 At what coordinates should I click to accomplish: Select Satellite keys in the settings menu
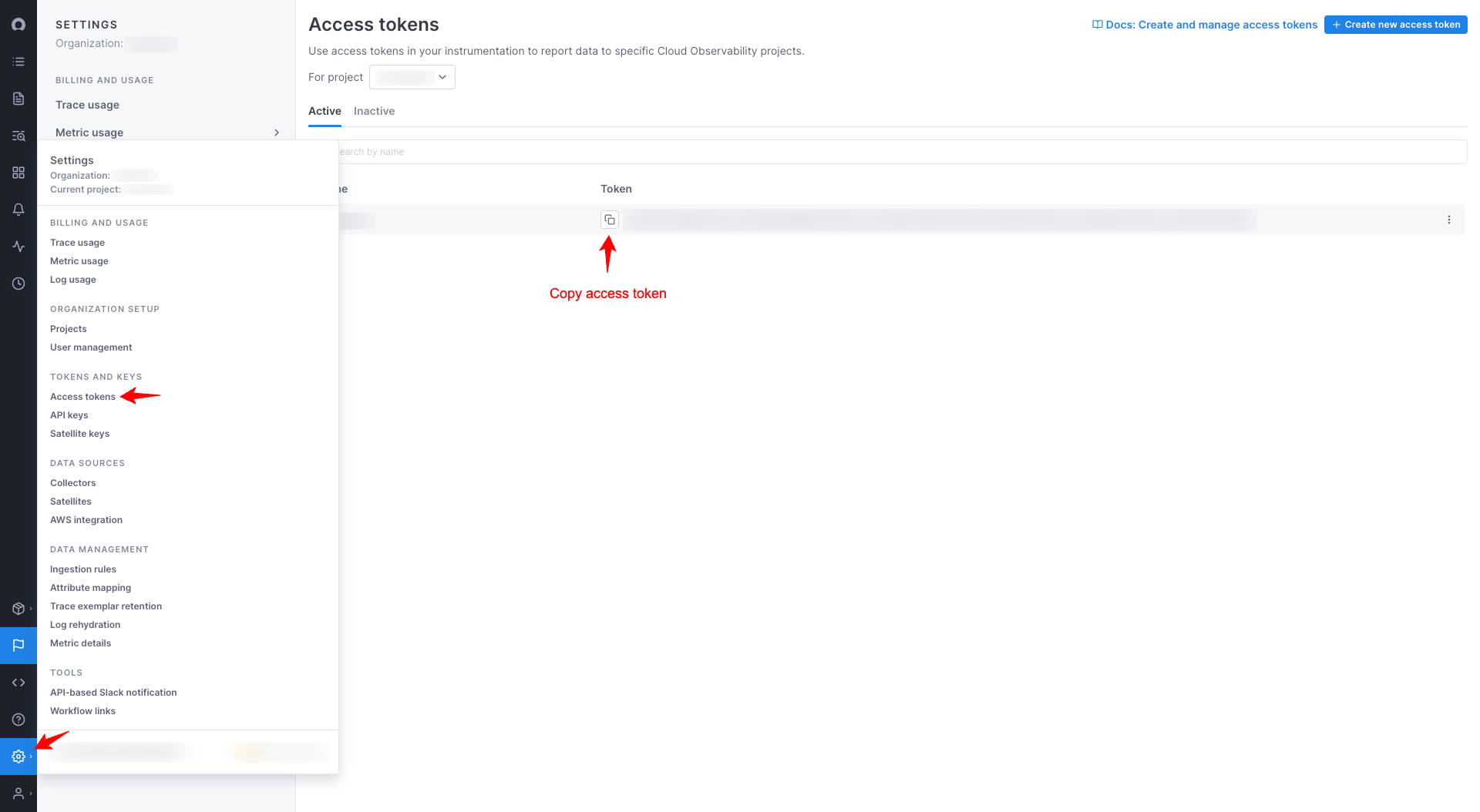click(x=79, y=433)
